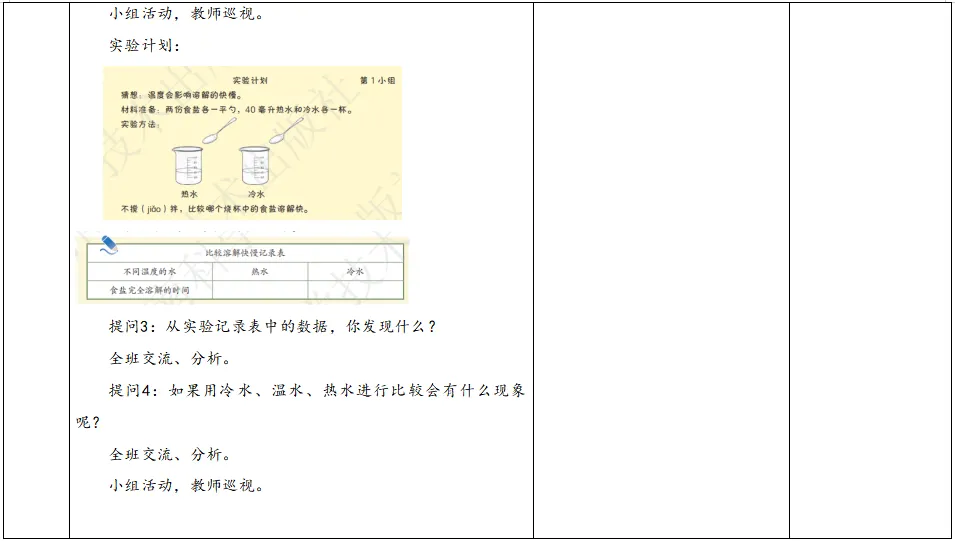Image resolution: width=955 pixels, height=541 pixels.
Task: Click the blue pencil icon on record table
Action: pos(108,245)
